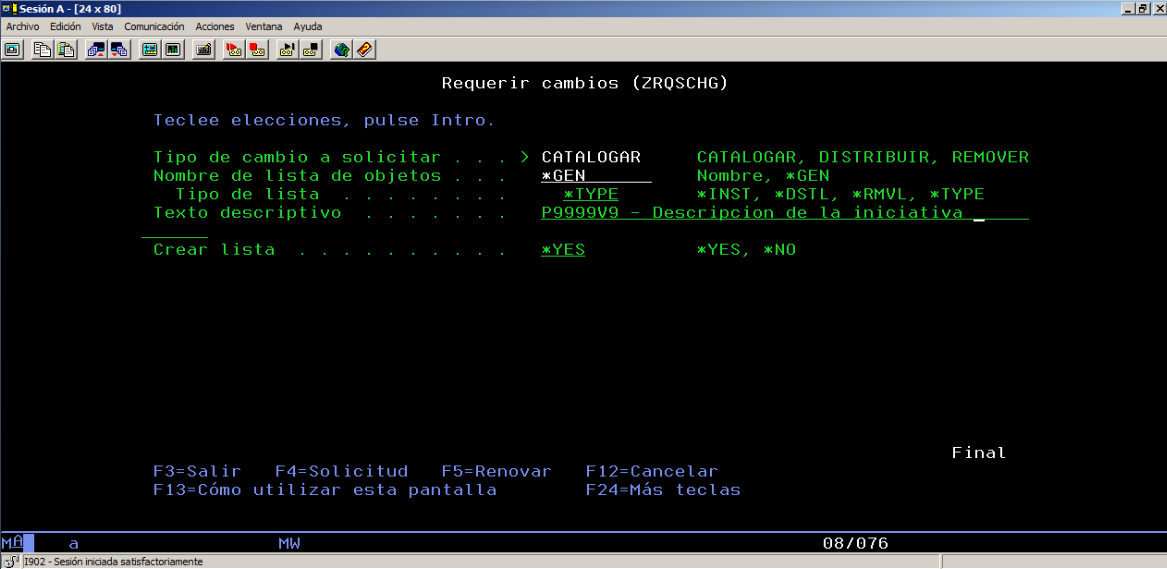Click the Crear lista *YES field

tap(563, 250)
